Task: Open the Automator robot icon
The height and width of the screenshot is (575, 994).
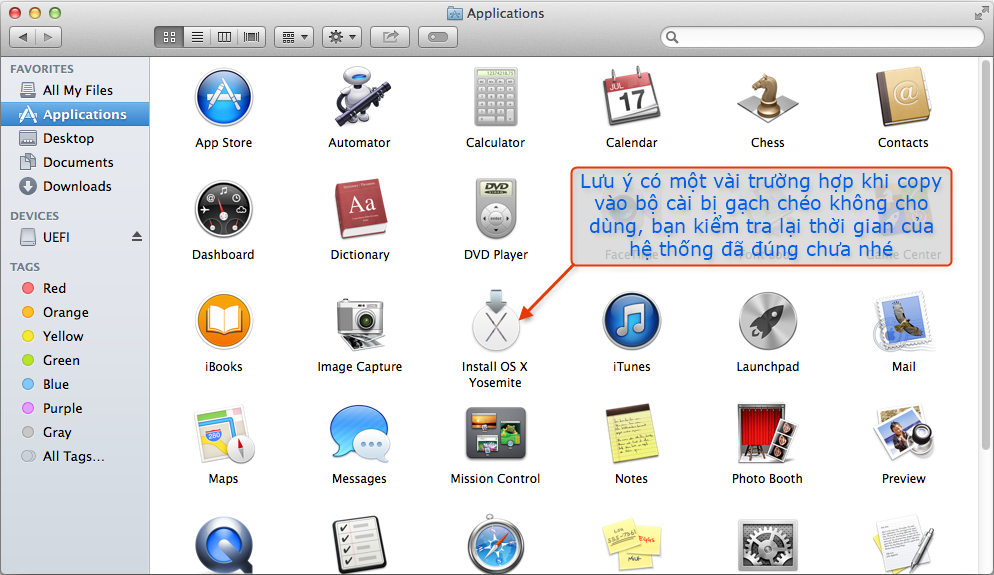Action: pyautogui.click(x=359, y=97)
